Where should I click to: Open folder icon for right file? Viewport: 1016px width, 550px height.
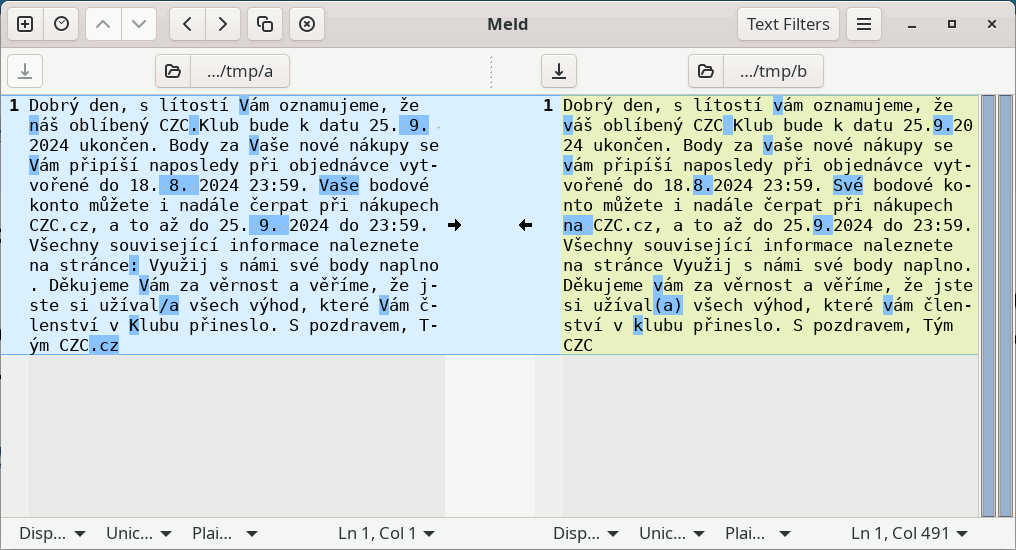[706, 71]
